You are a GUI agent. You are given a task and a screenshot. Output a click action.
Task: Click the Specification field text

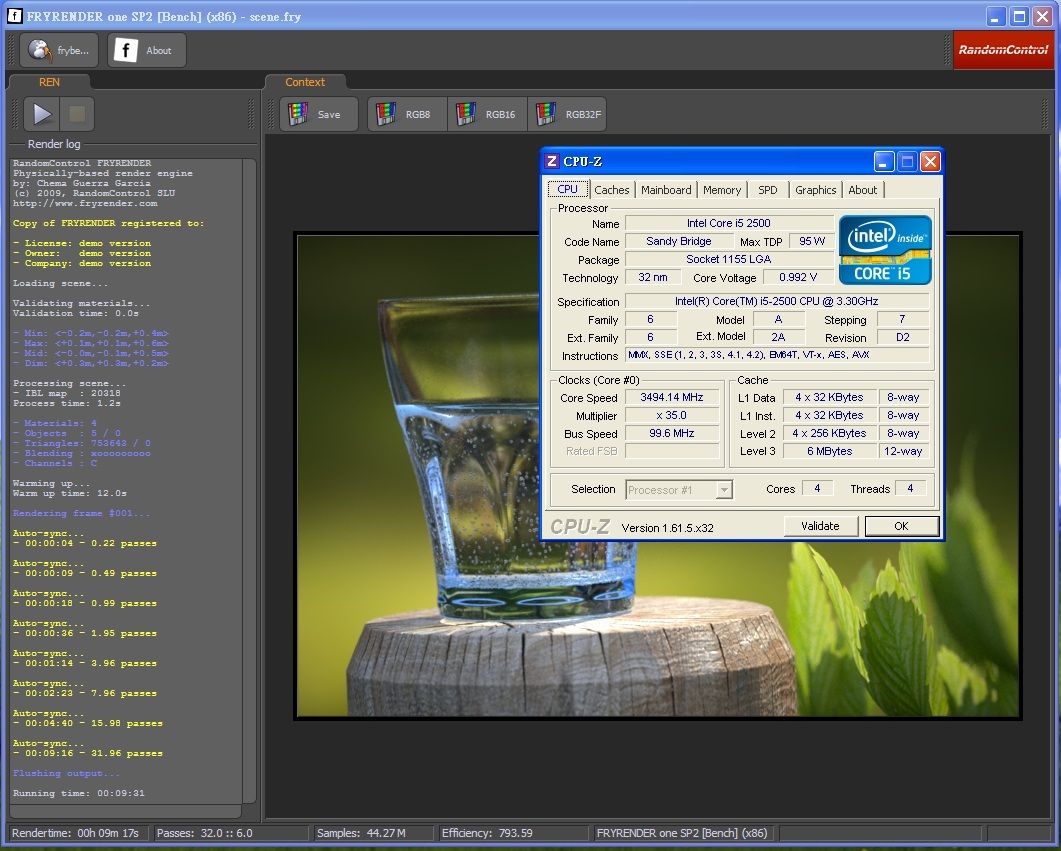pos(776,302)
